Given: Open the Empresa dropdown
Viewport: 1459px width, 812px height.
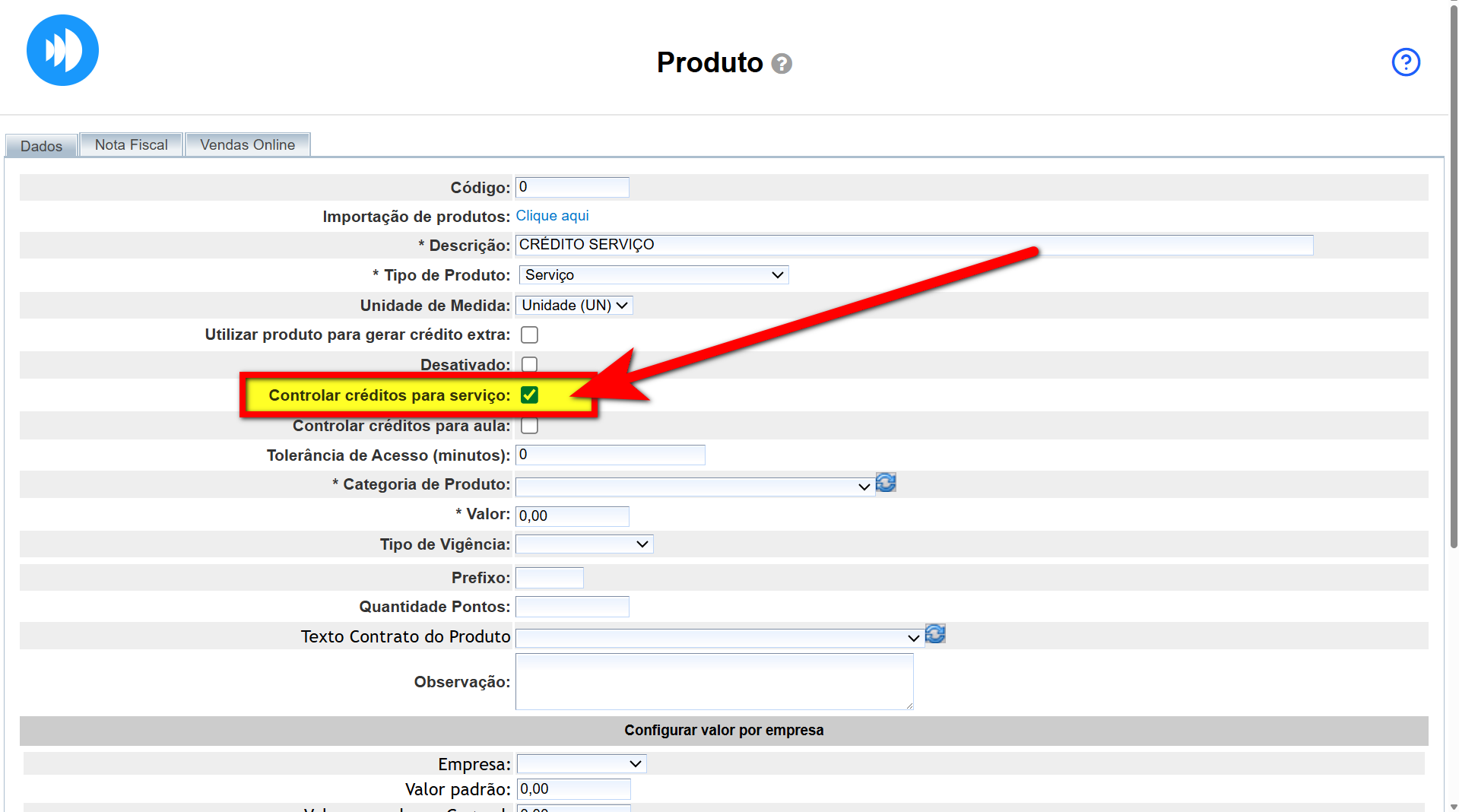Looking at the screenshot, I should (x=581, y=764).
